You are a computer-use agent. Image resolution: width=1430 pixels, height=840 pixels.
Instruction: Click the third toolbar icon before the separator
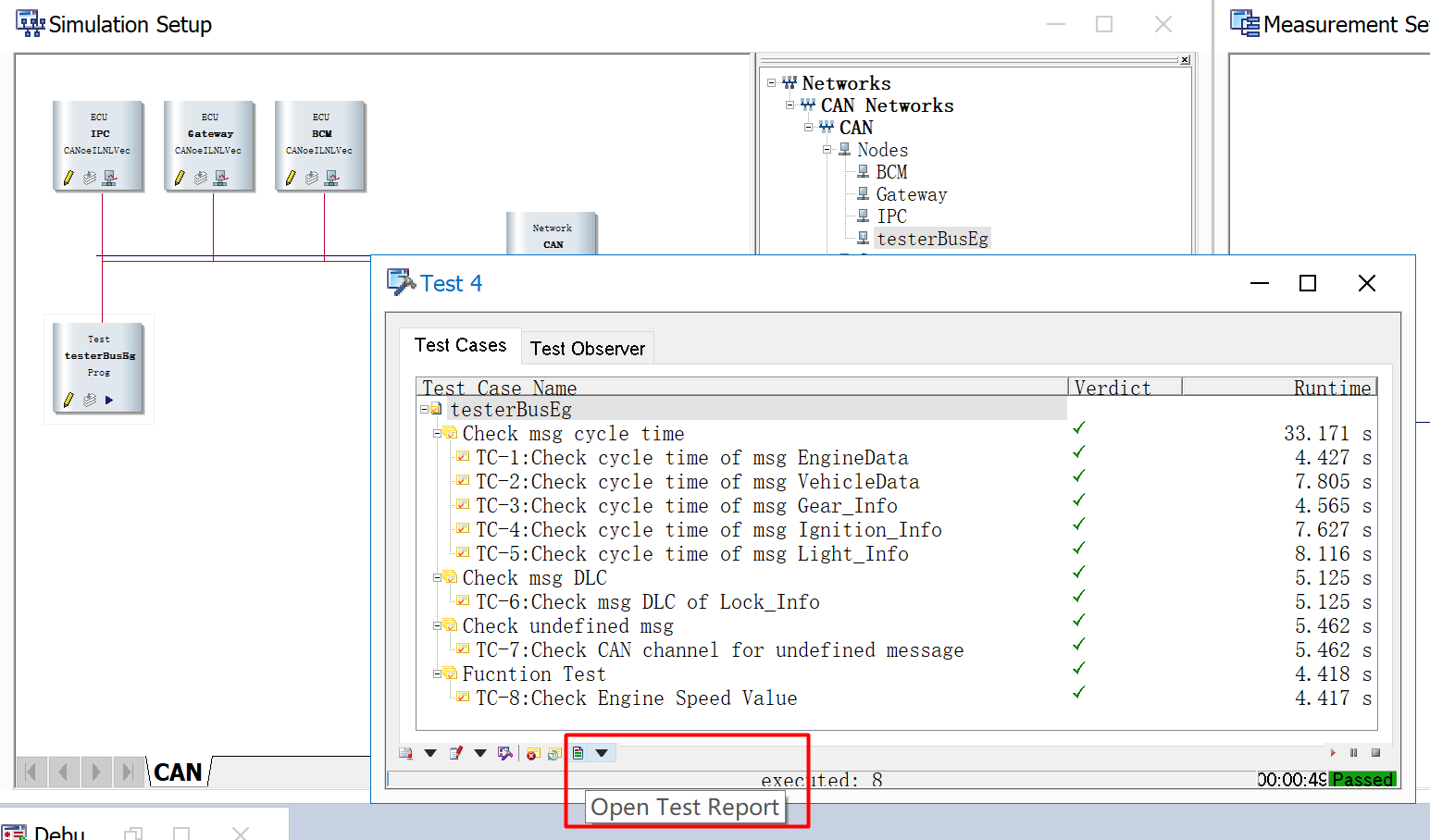coord(504,753)
